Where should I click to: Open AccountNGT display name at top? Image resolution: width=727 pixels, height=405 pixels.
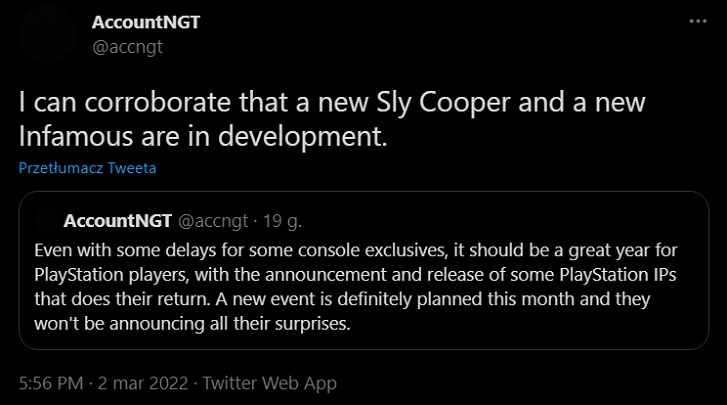145,21
